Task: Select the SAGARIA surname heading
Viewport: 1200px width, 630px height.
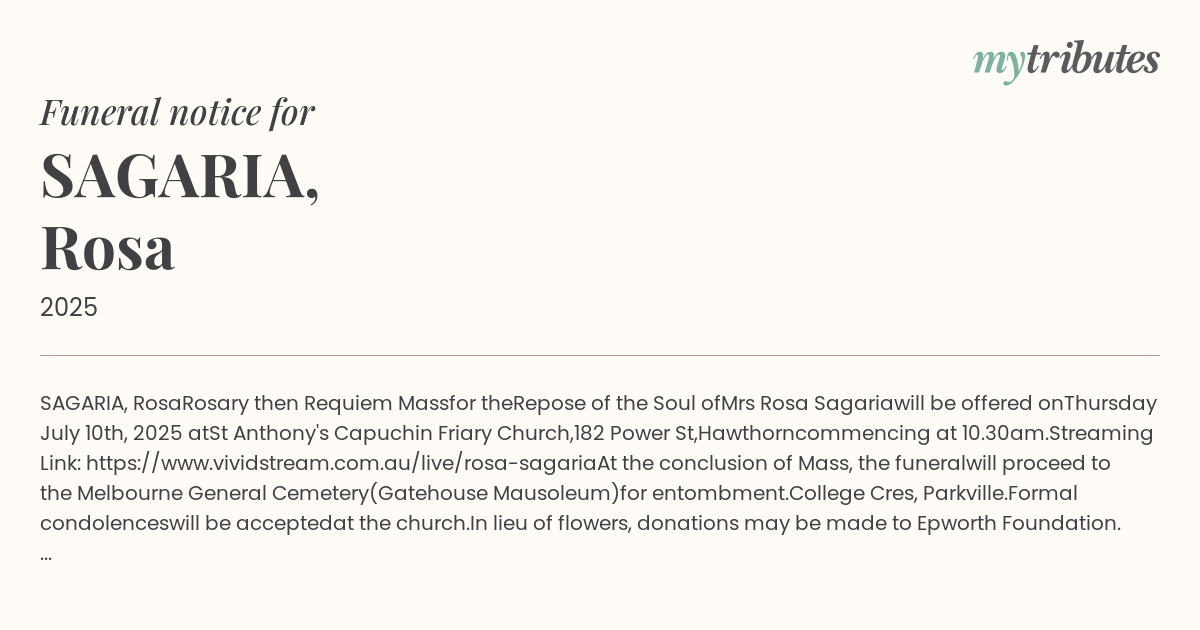Action: 180,176
